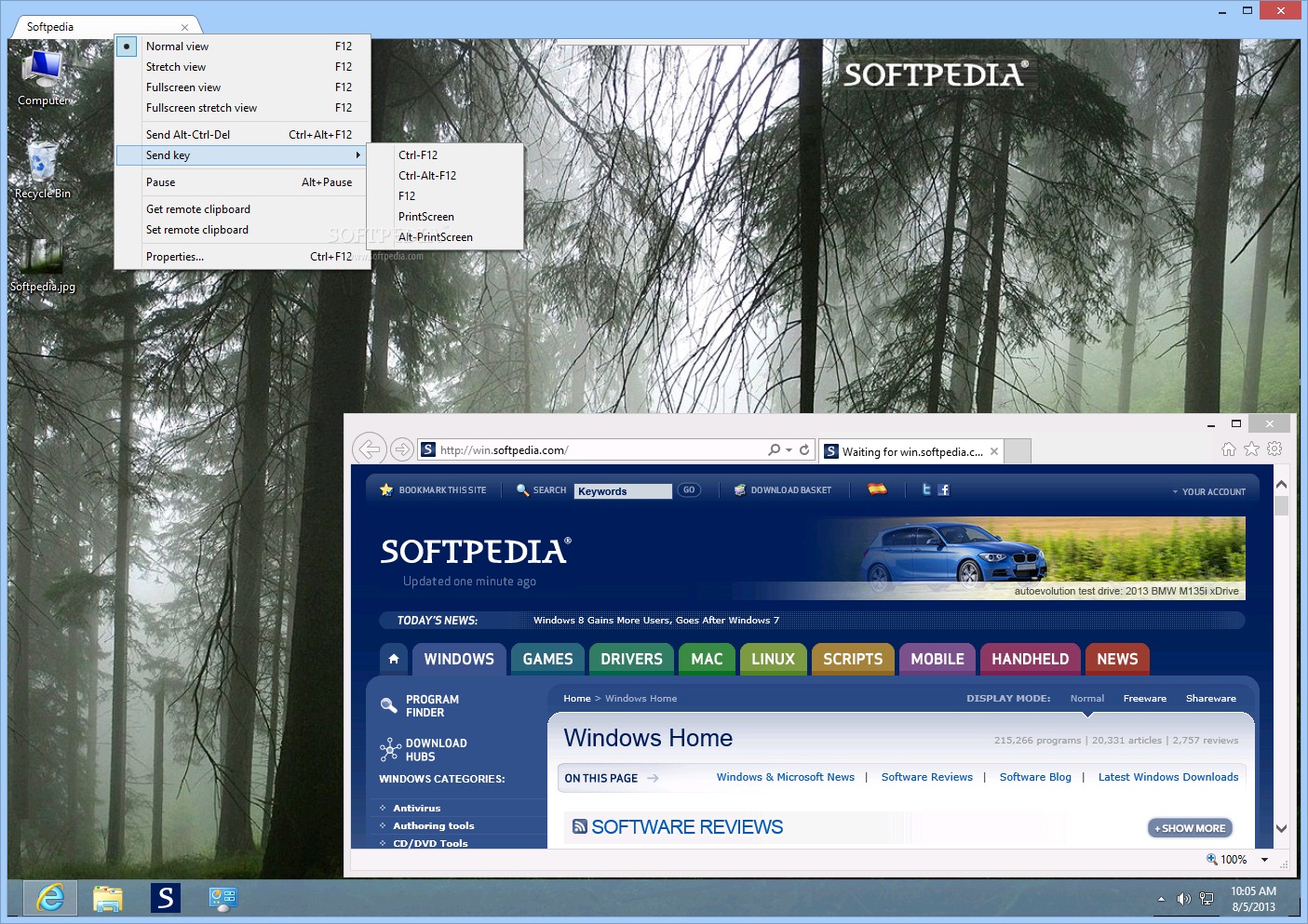This screenshot has height=924, width=1308.
Task: Switch to the DRIVERS tab
Action: pos(631,659)
